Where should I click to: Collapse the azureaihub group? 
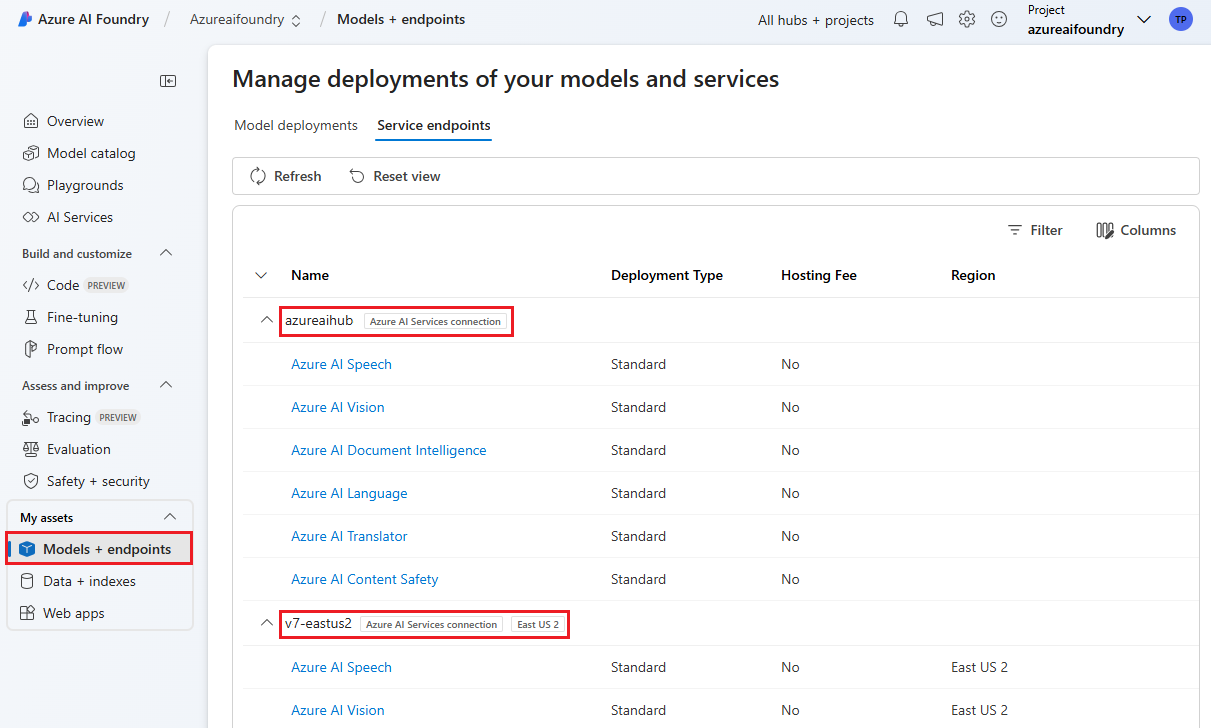[x=266, y=320]
